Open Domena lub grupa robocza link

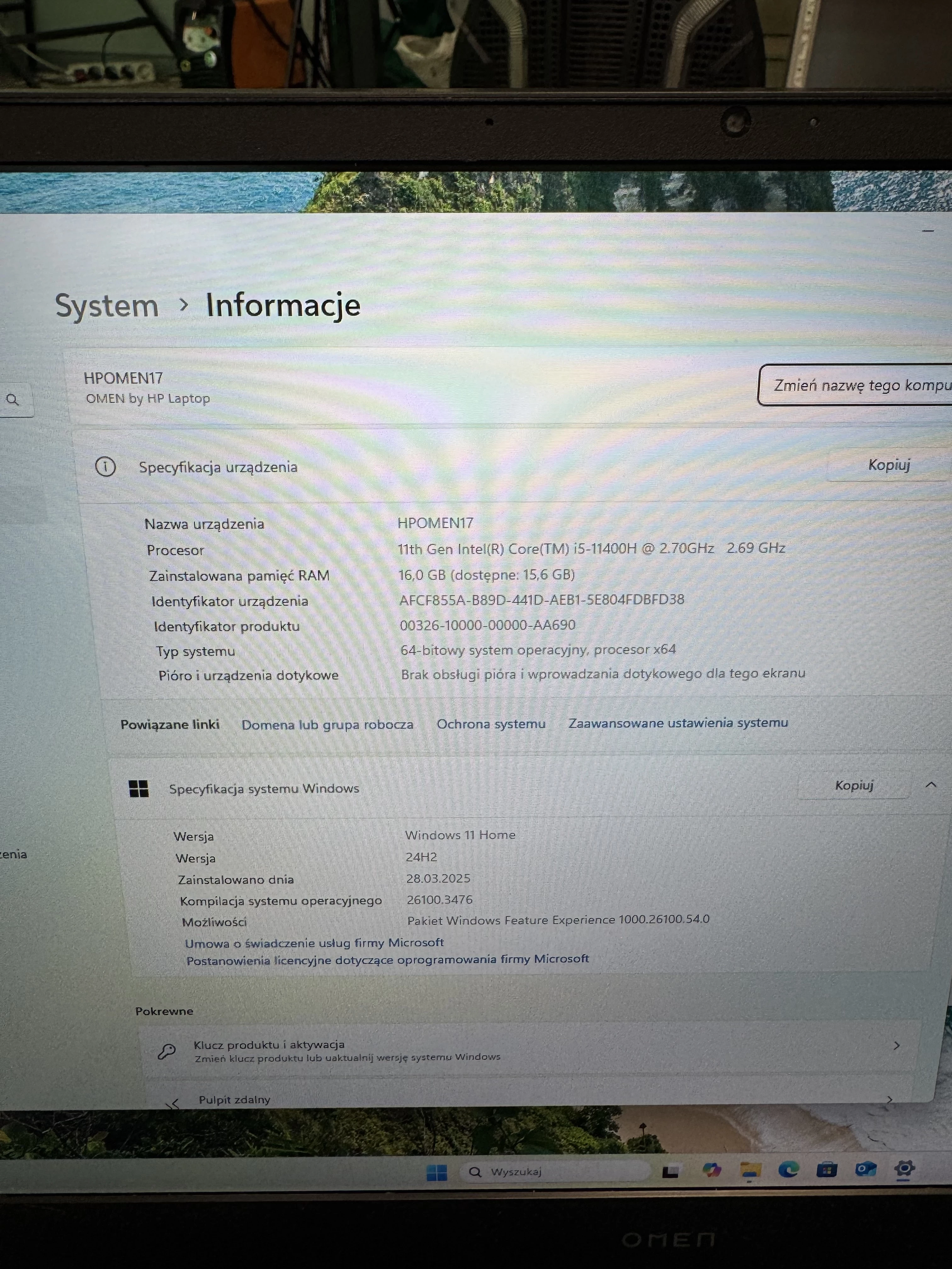pos(327,725)
